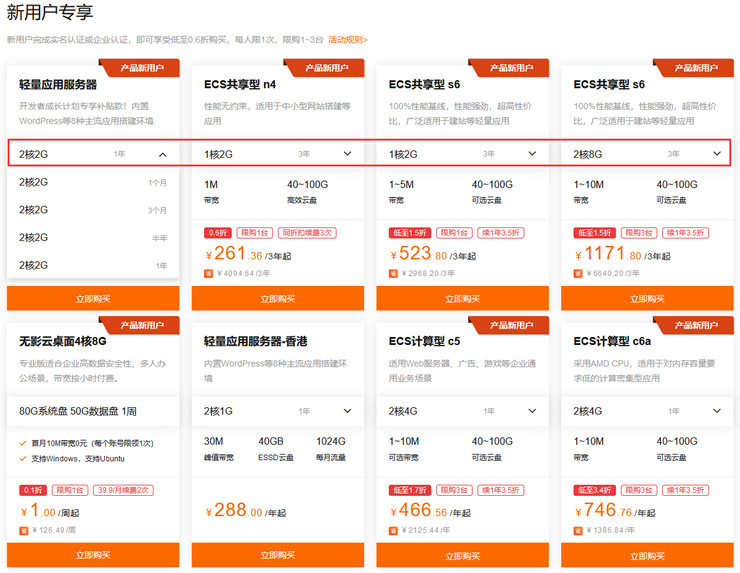Click 立即购买 for ECS共享型 n4
The height and width of the screenshot is (573, 740).
tap(278, 298)
